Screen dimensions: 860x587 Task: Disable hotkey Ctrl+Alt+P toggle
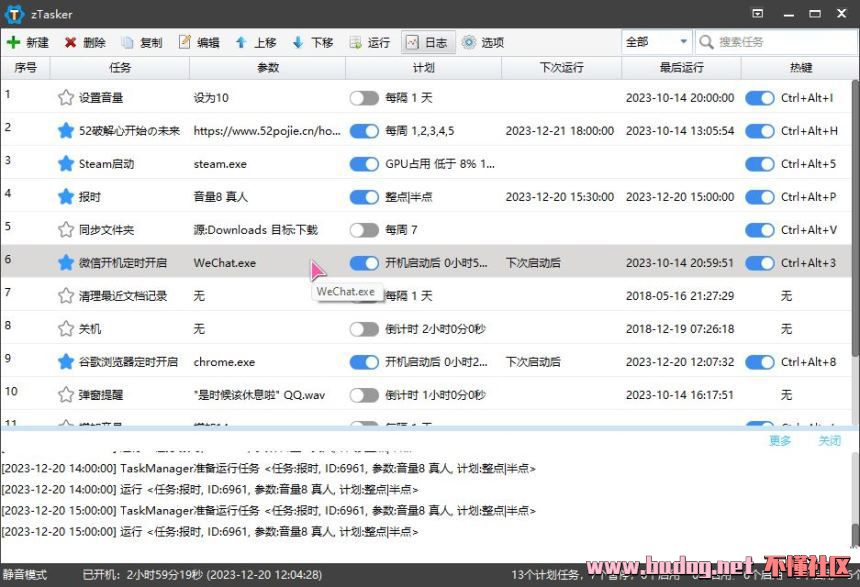[x=760, y=197]
